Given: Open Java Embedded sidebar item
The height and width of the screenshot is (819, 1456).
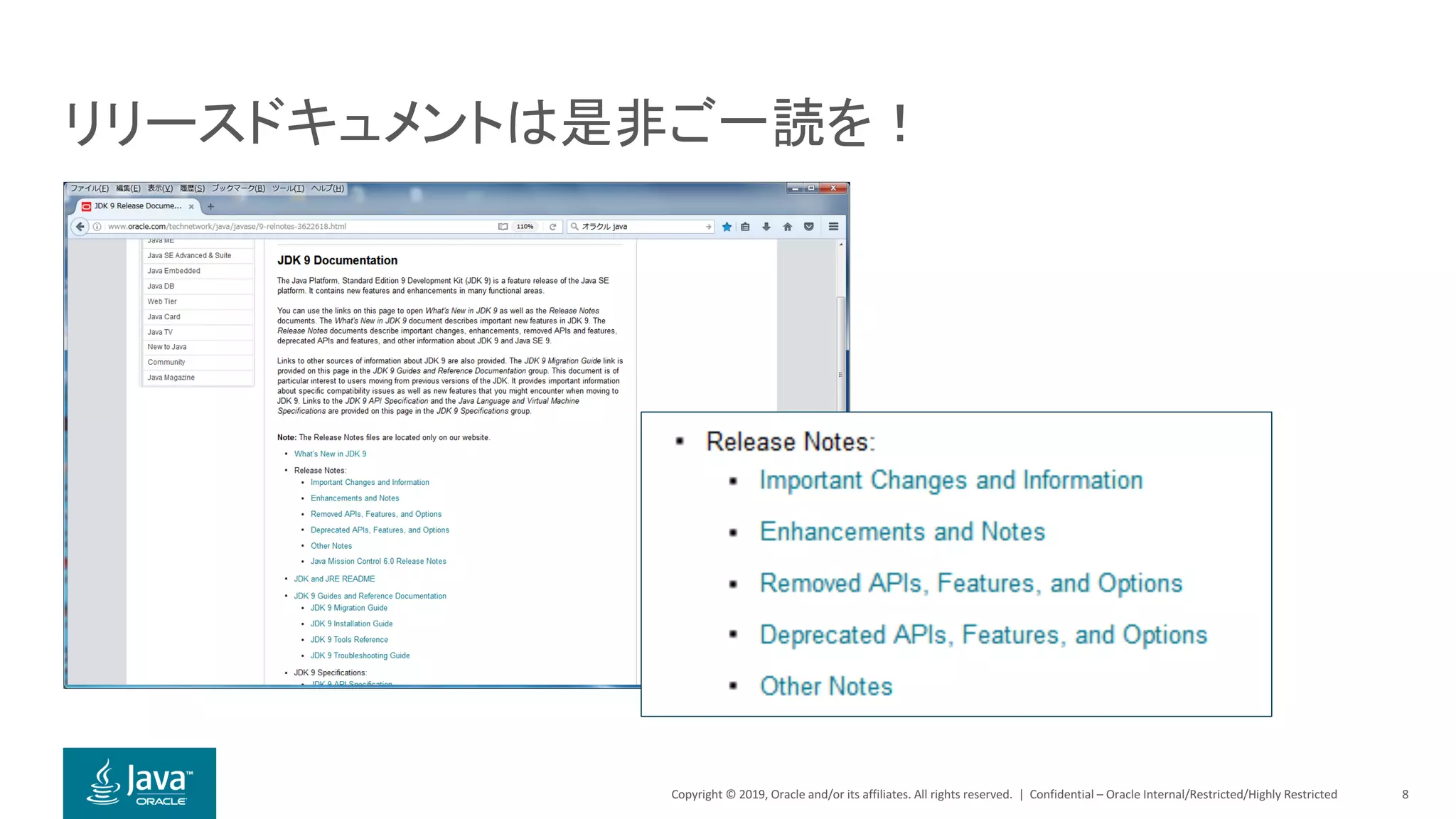Looking at the screenshot, I should [198, 271].
